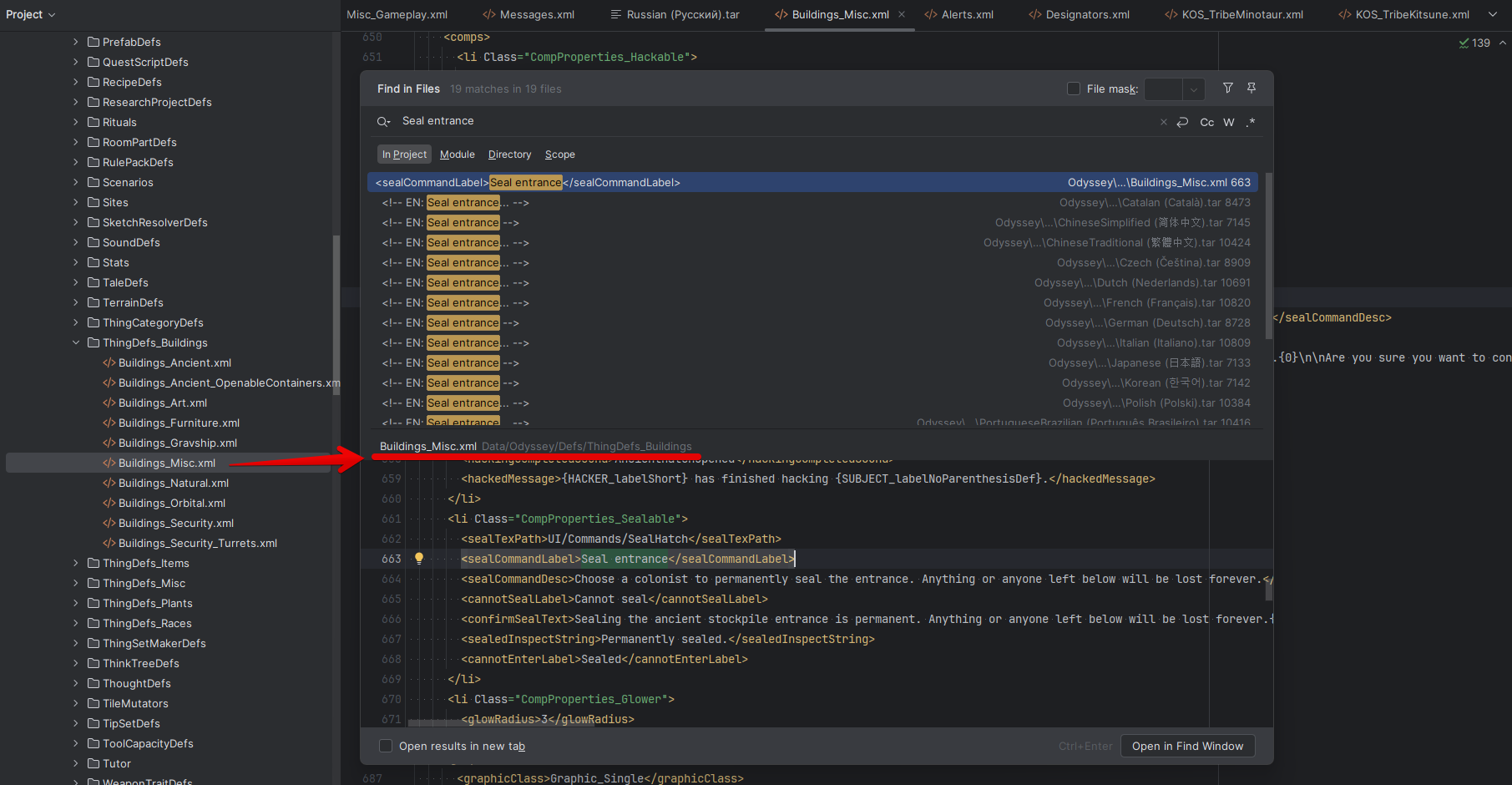Pin the Find in Files window
This screenshot has height=785, width=1512.
tap(1252, 89)
